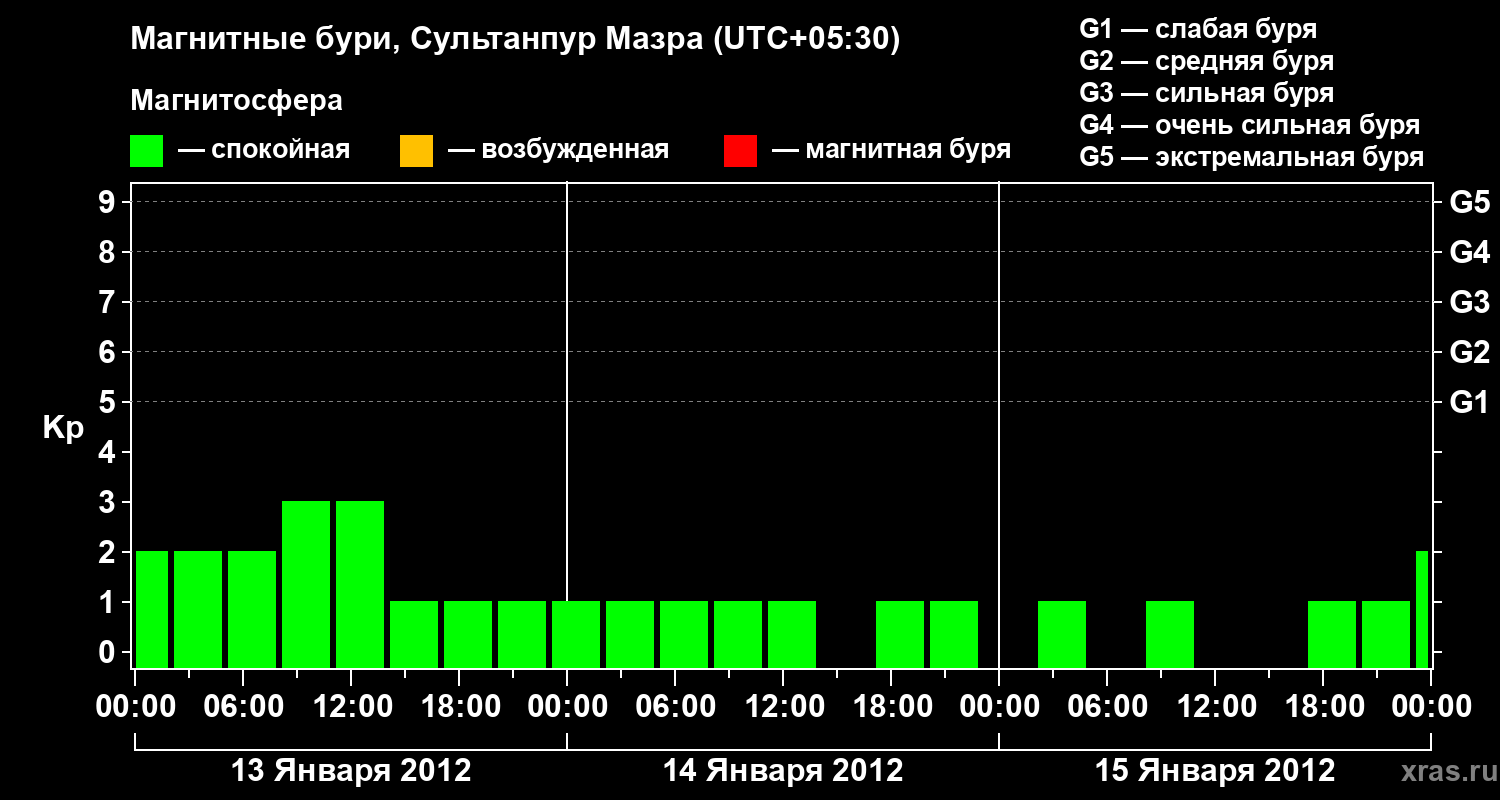Click the 'Магнитосфера' legend heading

pos(236,101)
